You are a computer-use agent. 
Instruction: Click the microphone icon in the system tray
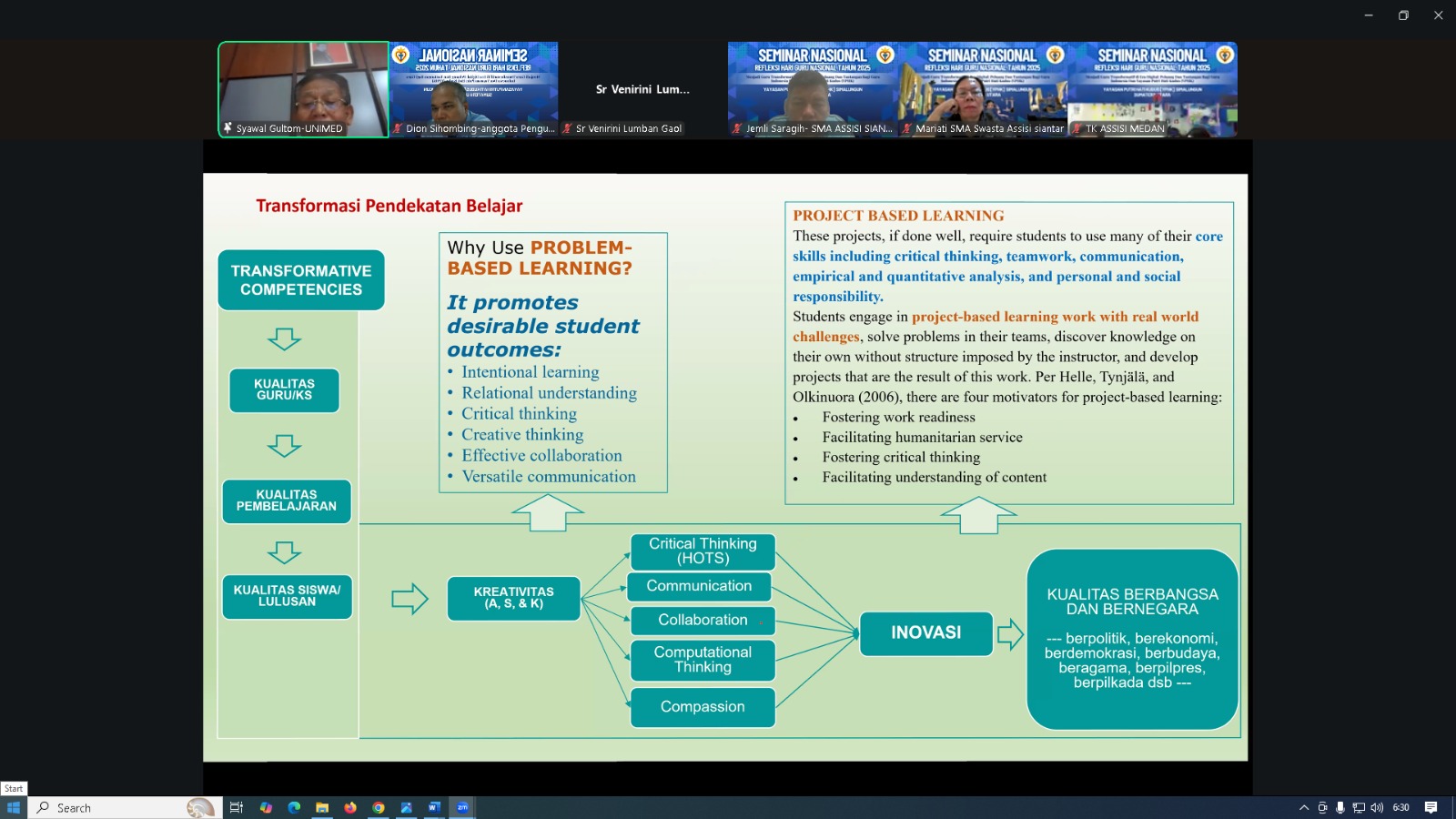click(1340, 807)
